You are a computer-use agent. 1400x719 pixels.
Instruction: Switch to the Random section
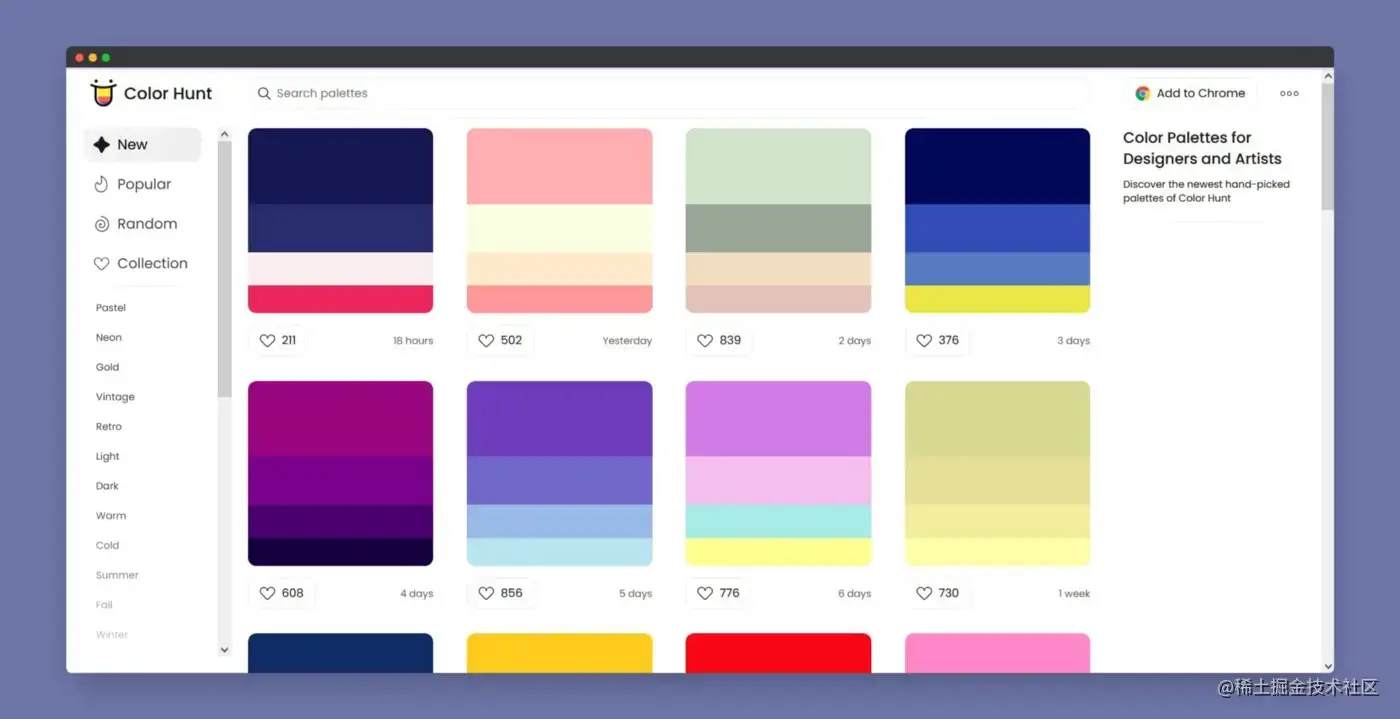(136, 224)
